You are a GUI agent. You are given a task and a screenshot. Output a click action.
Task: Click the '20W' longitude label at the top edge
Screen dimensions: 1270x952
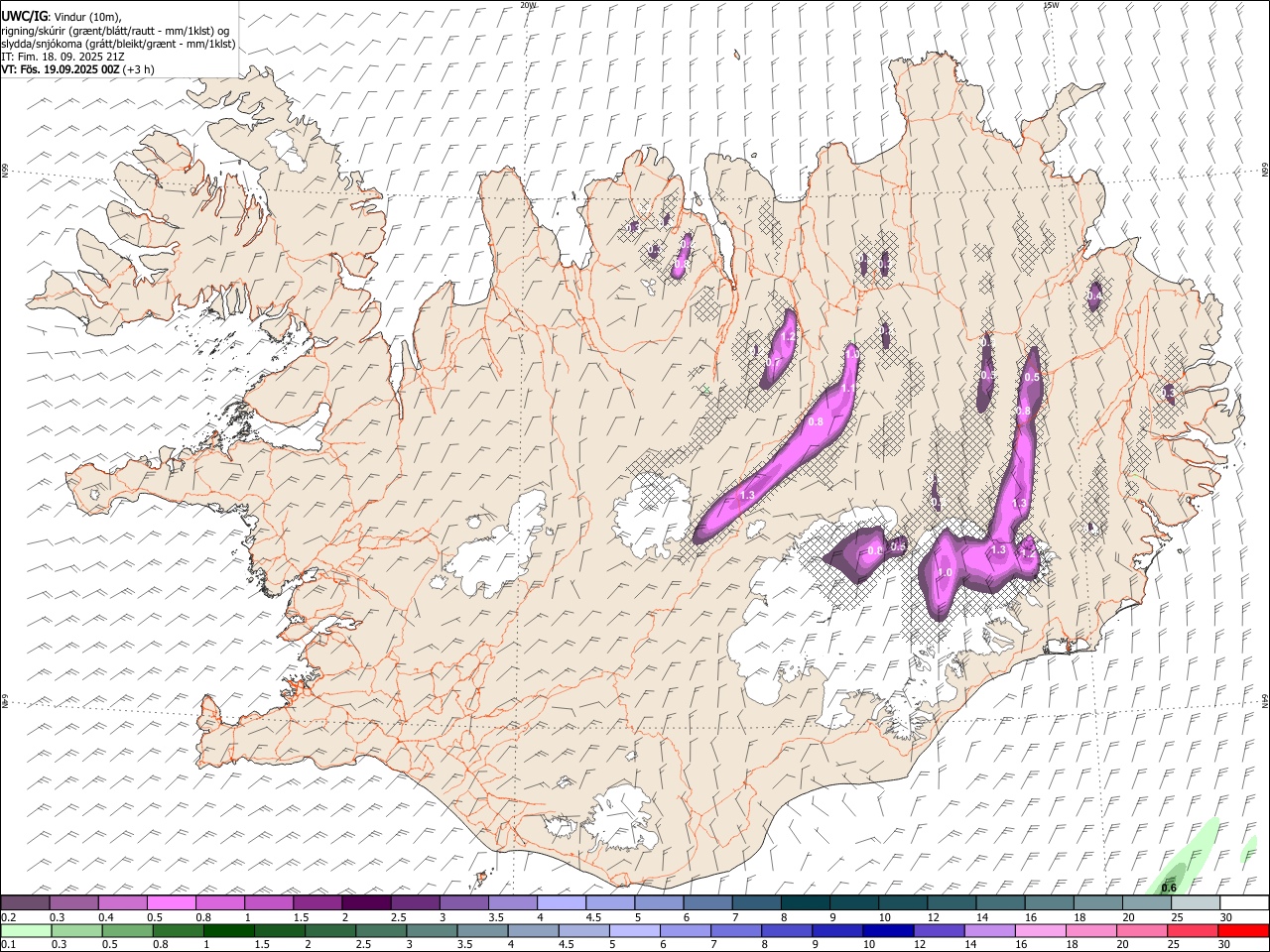pos(528,5)
